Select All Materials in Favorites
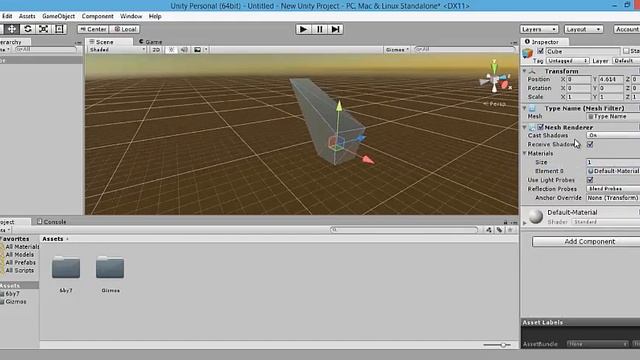 [x=22, y=247]
